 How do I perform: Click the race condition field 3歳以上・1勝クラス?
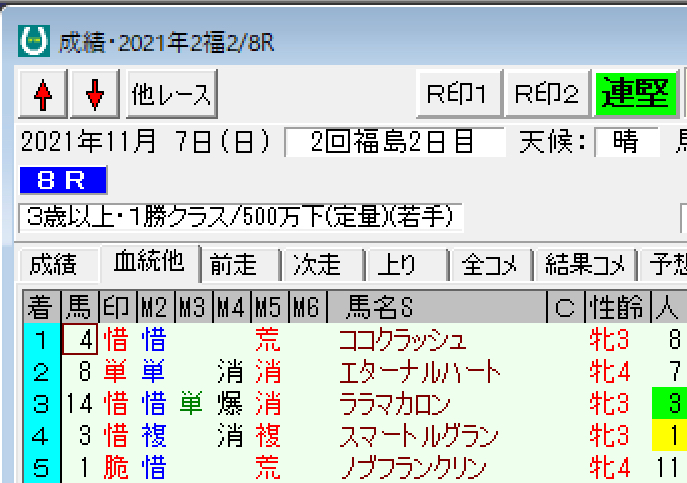(241, 217)
